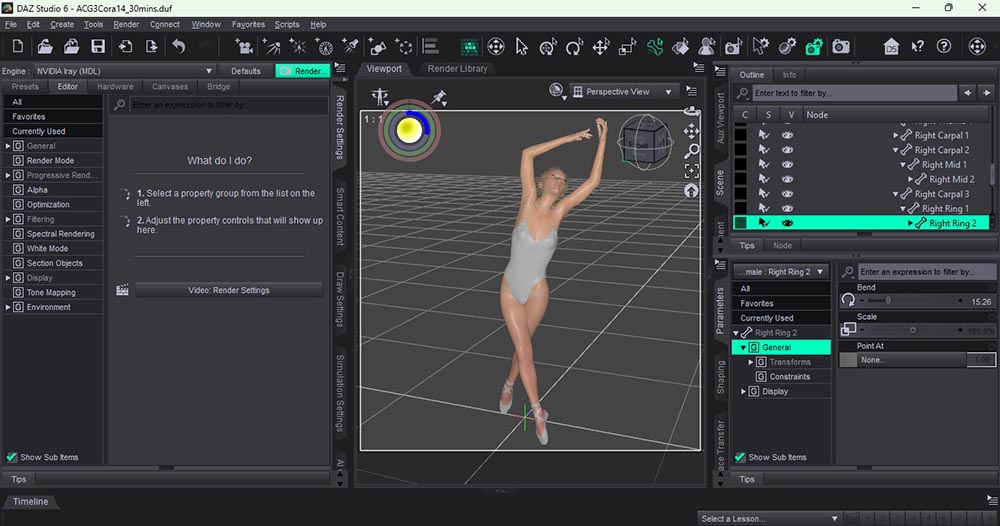This screenshot has width=1000, height=526.
Task: Switch to the Render Library tab
Action: tap(457, 69)
